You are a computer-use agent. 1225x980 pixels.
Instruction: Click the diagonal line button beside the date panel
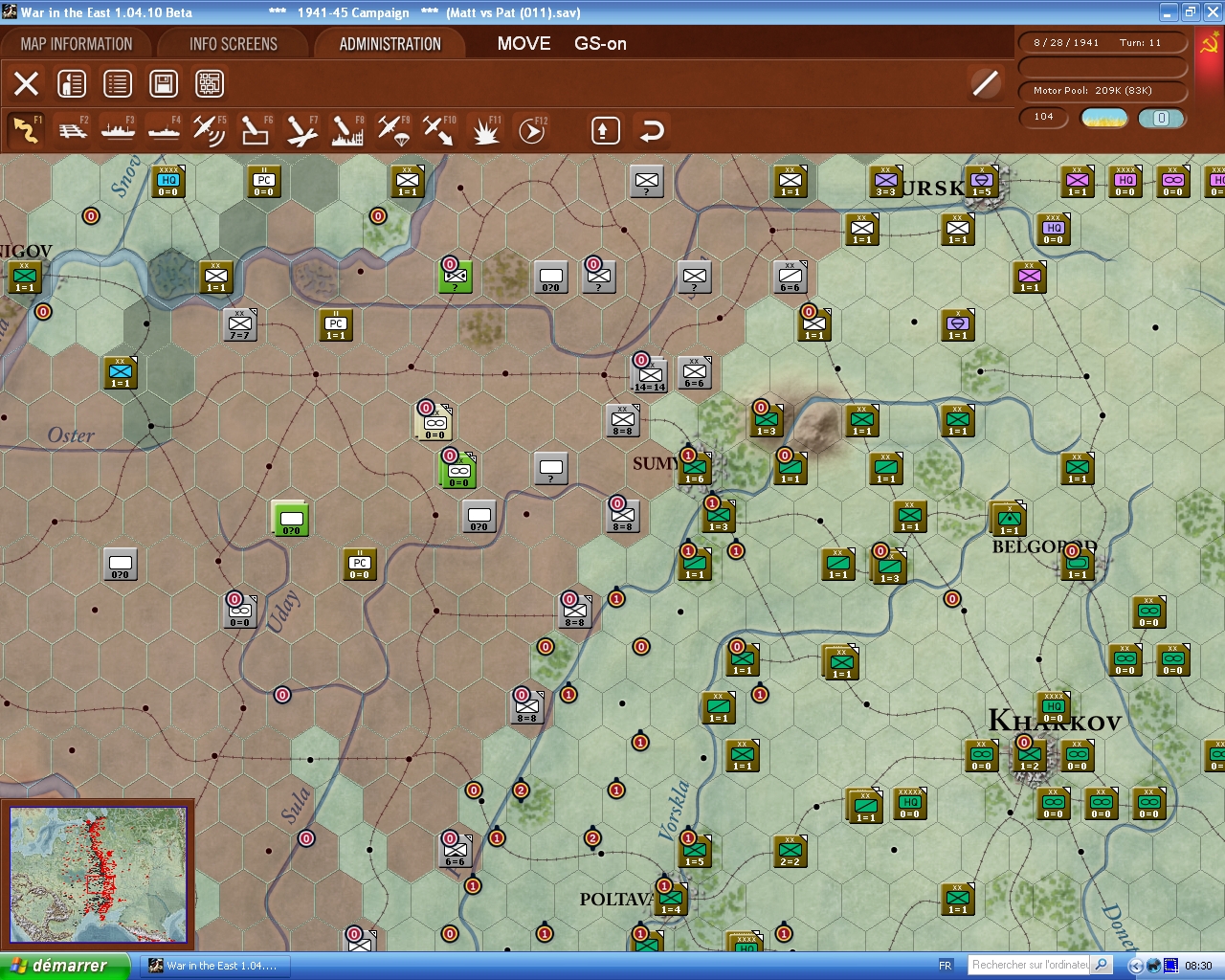(985, 83)
